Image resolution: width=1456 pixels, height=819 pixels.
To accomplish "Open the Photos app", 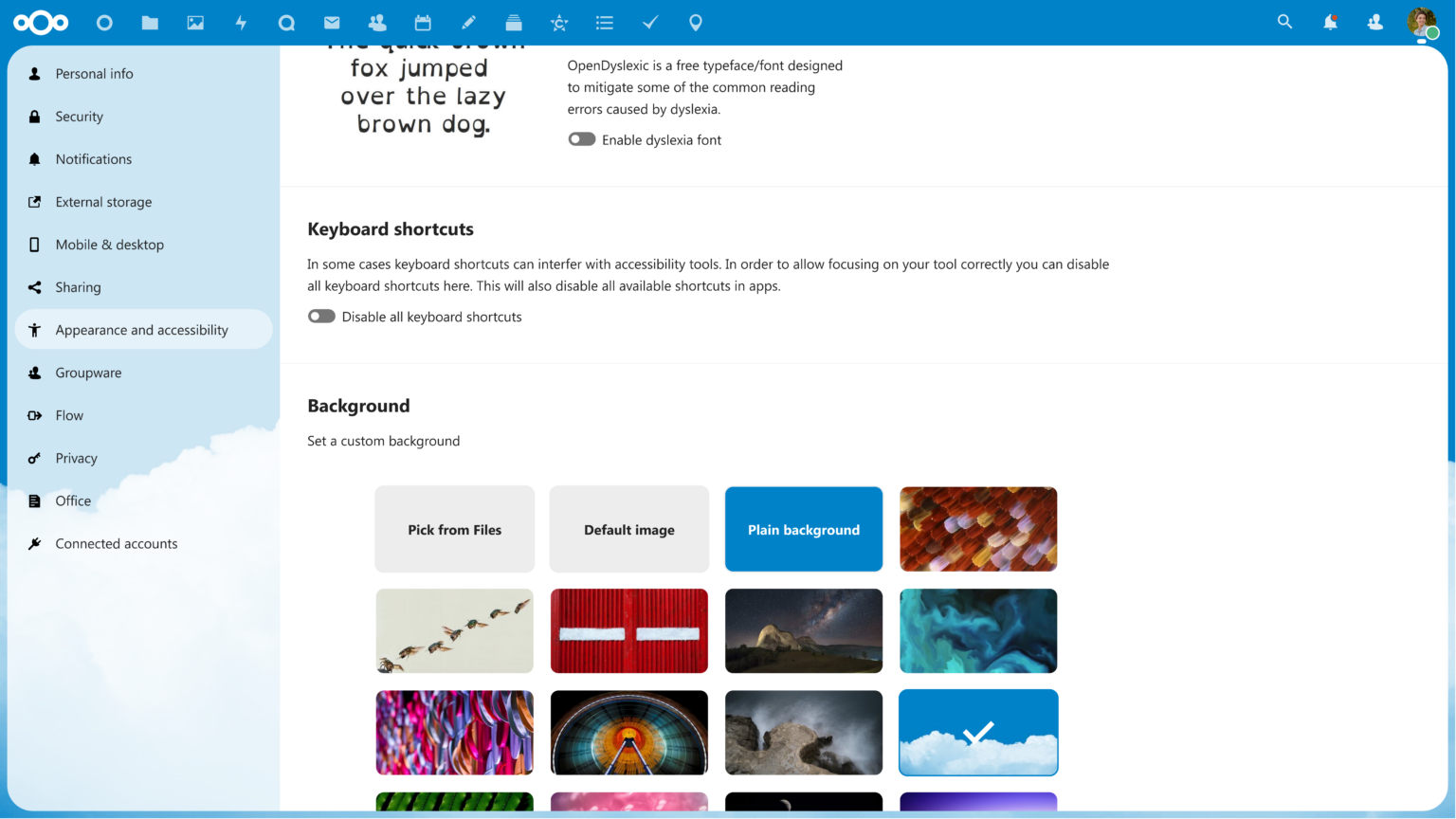I will (x=195, y=22).
